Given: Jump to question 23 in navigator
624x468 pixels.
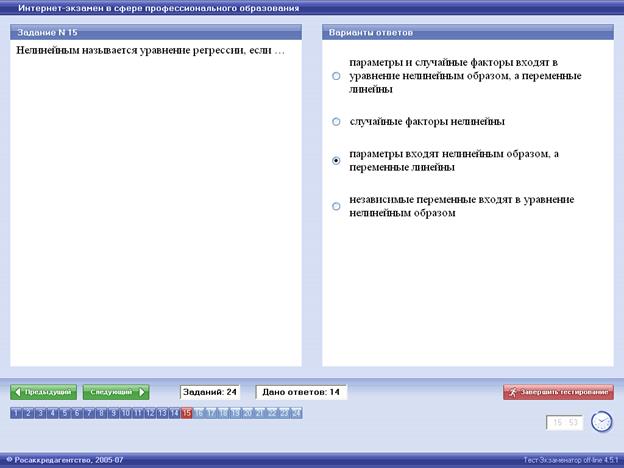Looking at the screenshot, I should click(x=284, y=413).
